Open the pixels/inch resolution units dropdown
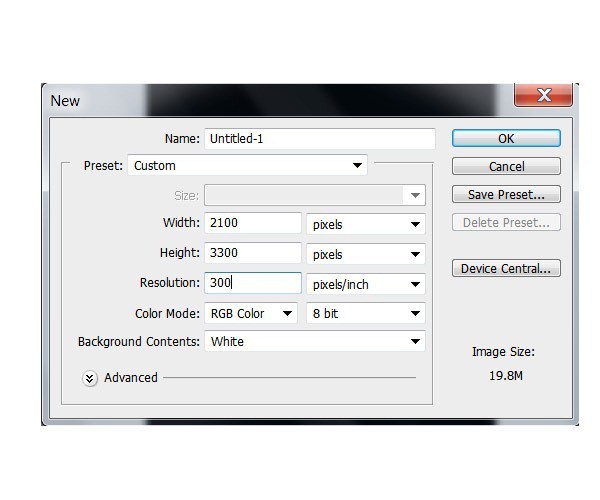Image resolution: width=600 pixels, height=500 pixels. (x=365, y=285)
